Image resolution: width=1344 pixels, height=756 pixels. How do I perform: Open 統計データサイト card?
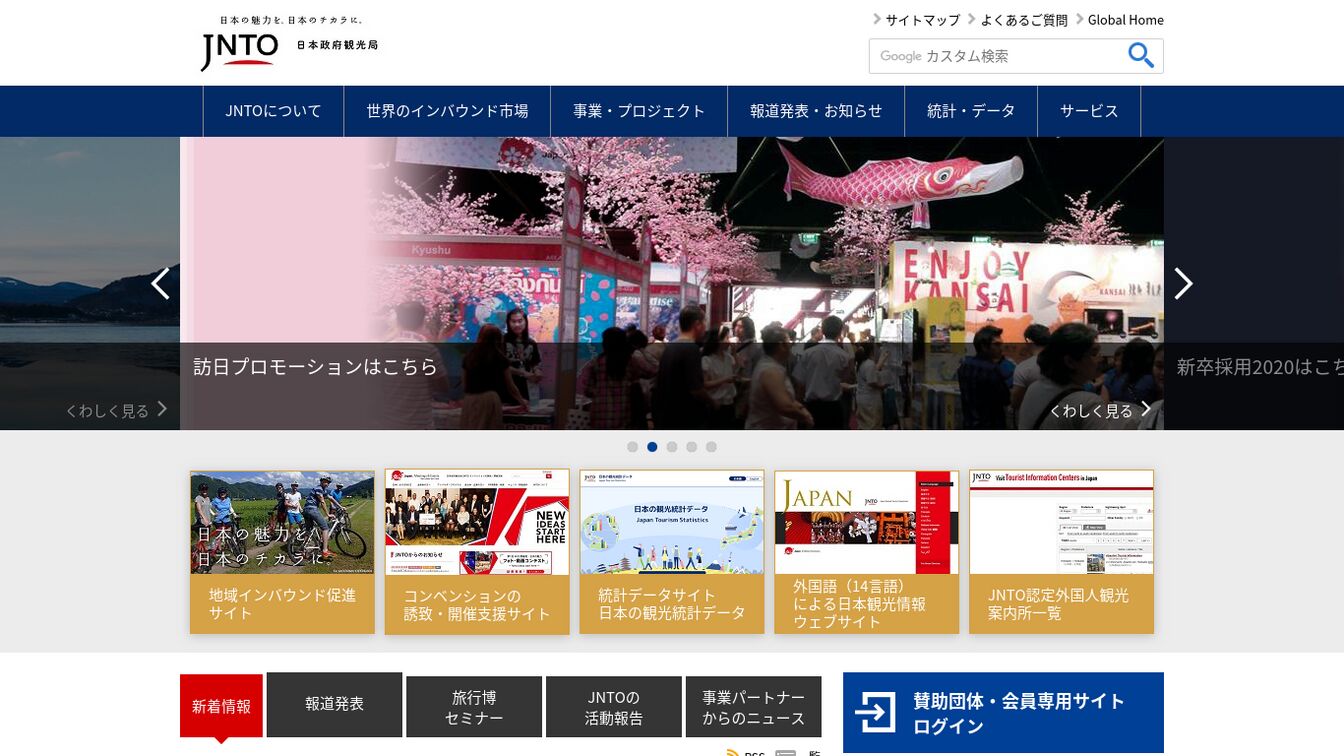tap(672, 552)
